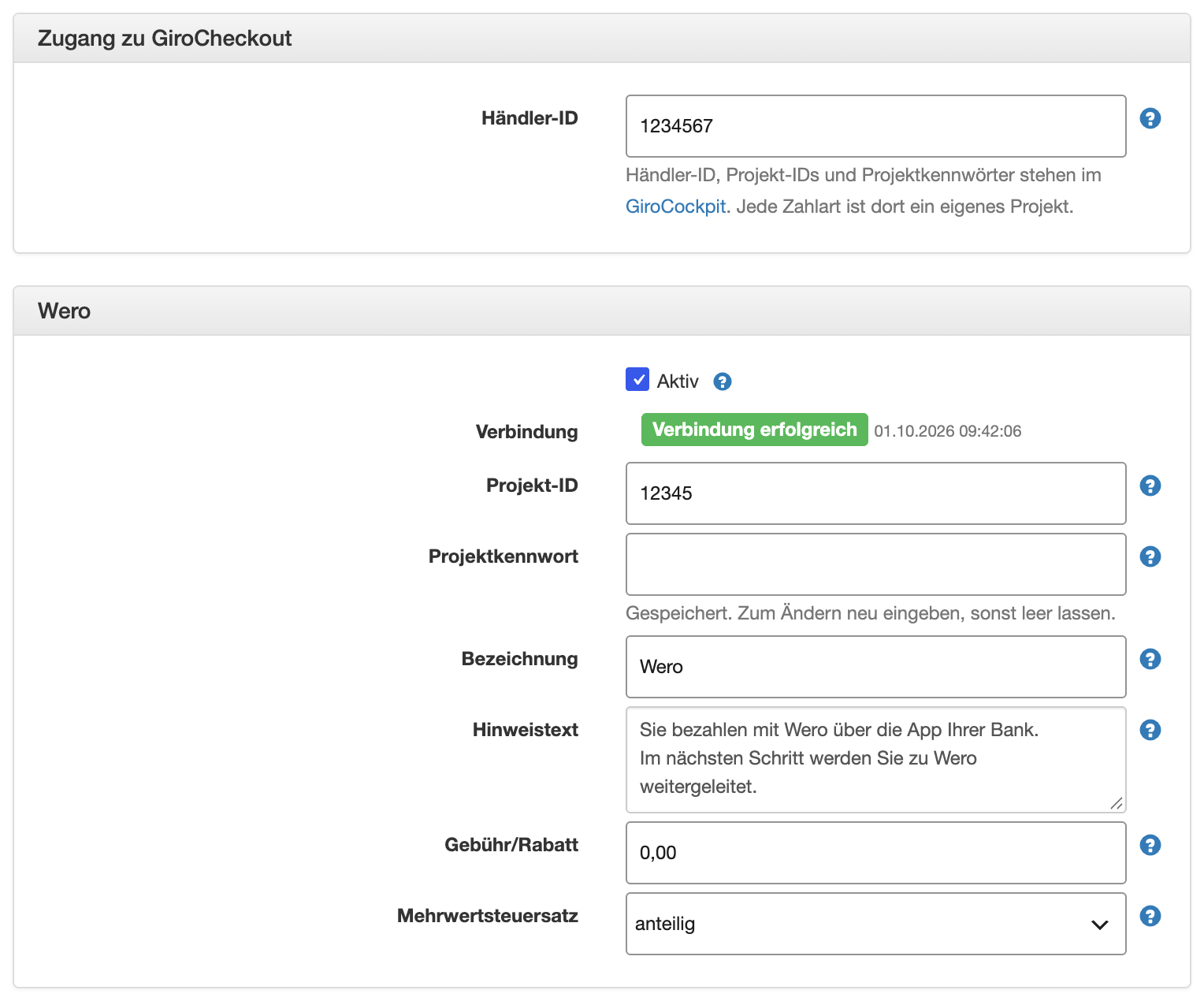Click the timestamp 01.10.2026 09:42:06
Image resolution: width=1204 pixels, height=1001 pixels.
pos(948,431)
